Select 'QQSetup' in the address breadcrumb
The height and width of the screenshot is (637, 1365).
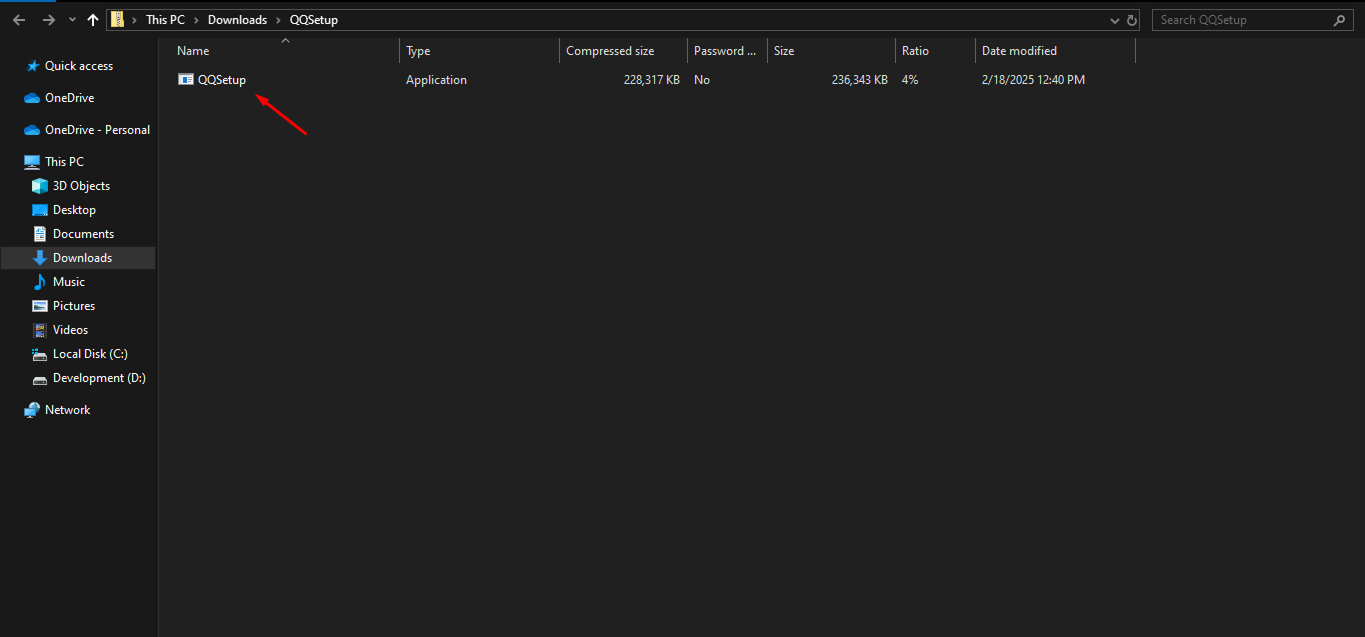coord(314,20)
